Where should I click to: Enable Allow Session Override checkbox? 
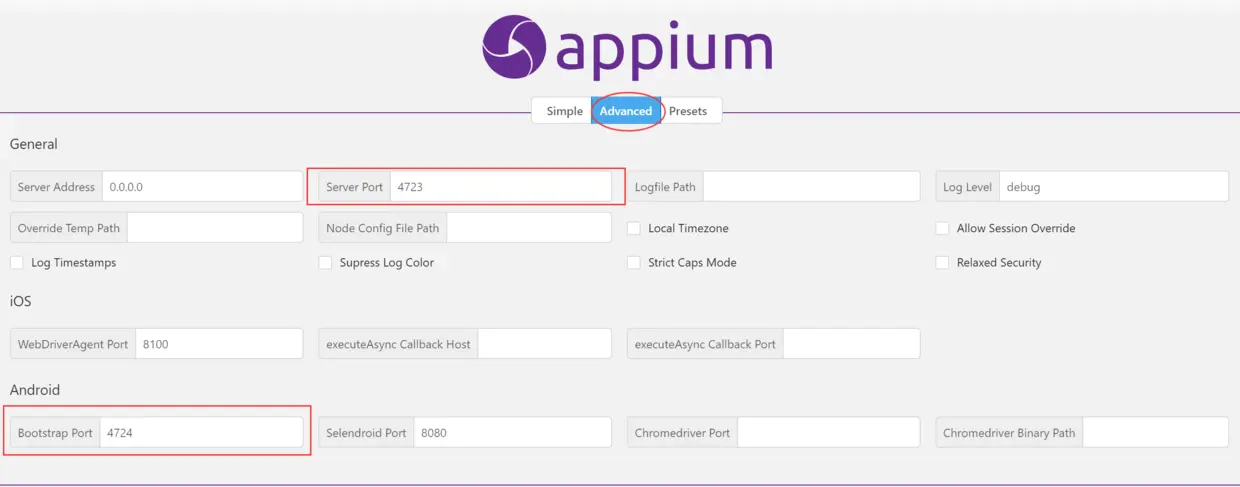tap(942, 228)
